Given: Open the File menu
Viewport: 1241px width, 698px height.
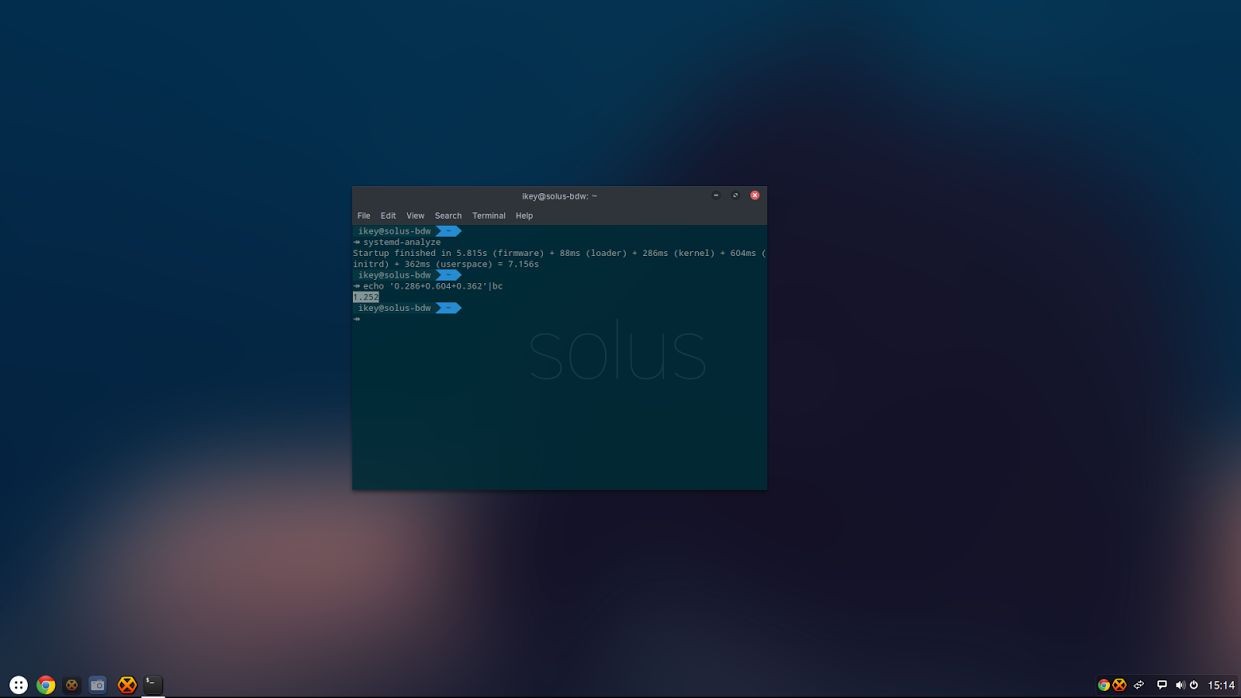Looking at the screenshot, I should [363, 215].
